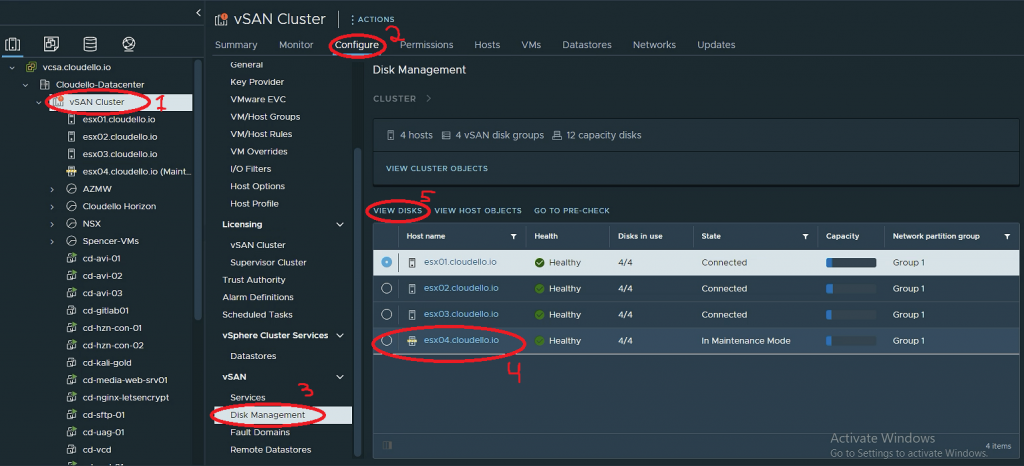Screen dimensions: 1024x466
Task: Click the AZMW resource pool icon
Action: pos(72,189)
